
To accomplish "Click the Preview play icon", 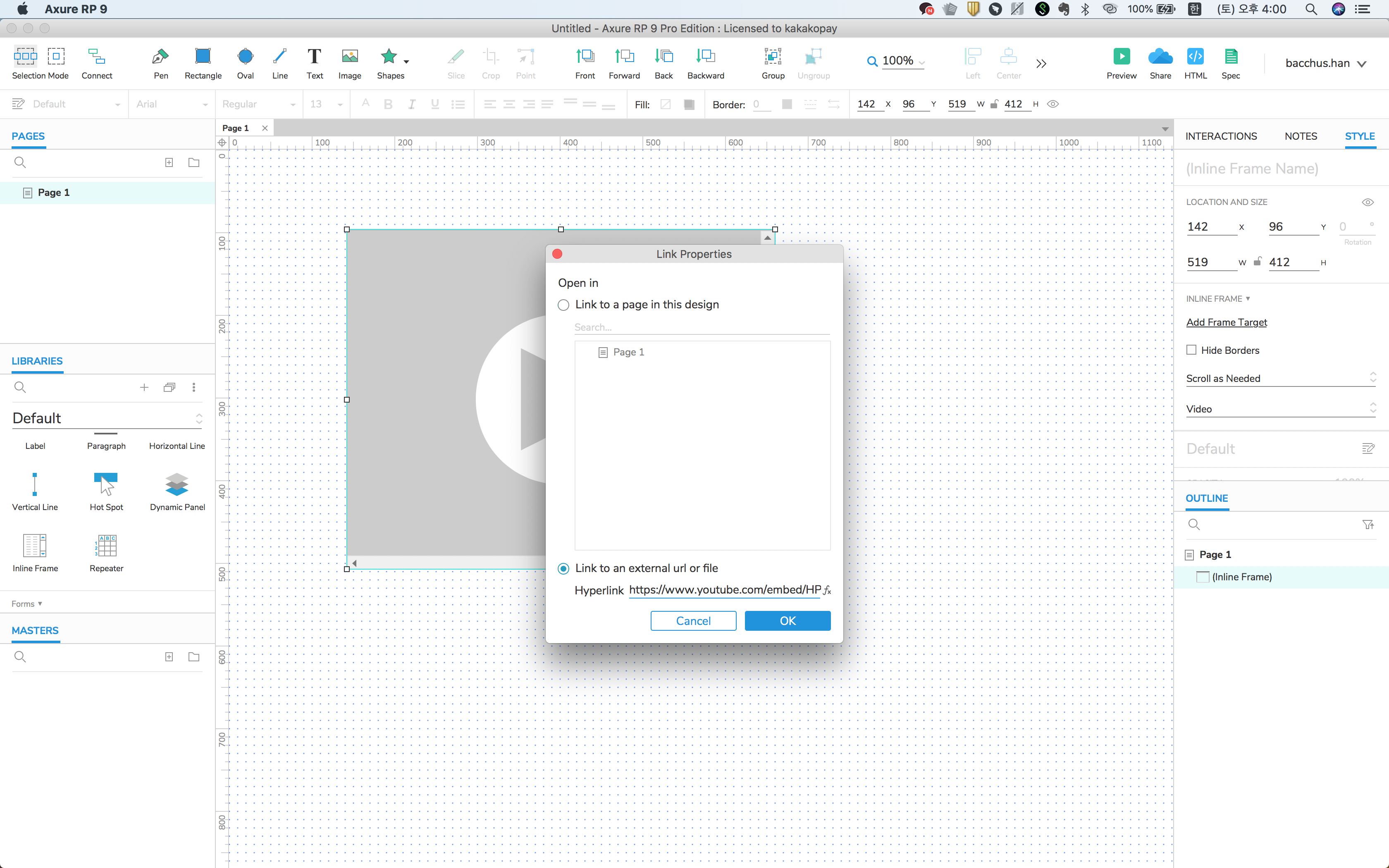I will (1121, 57).
